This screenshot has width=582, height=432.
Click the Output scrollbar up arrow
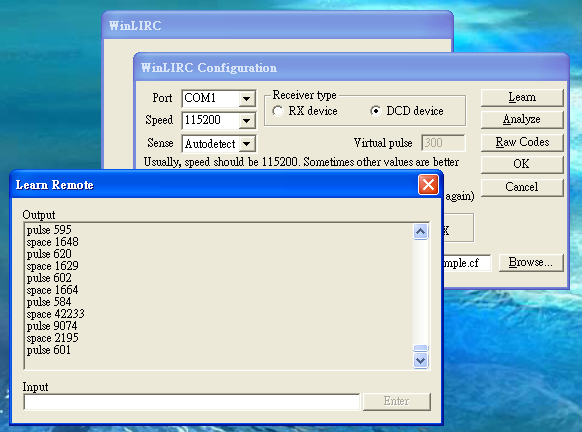pos(421,232)
